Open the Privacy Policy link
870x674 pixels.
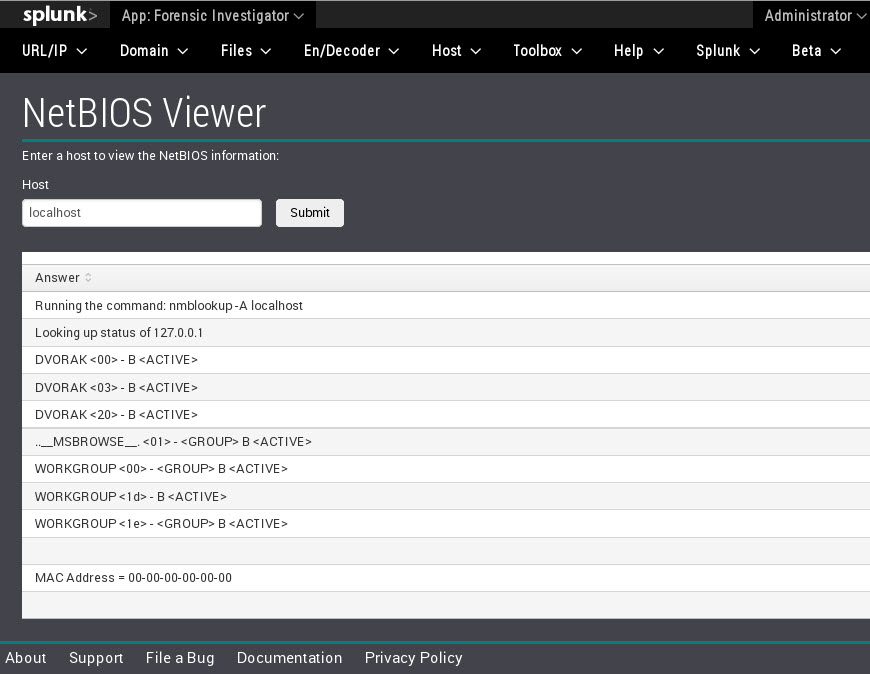click(413, 658)
